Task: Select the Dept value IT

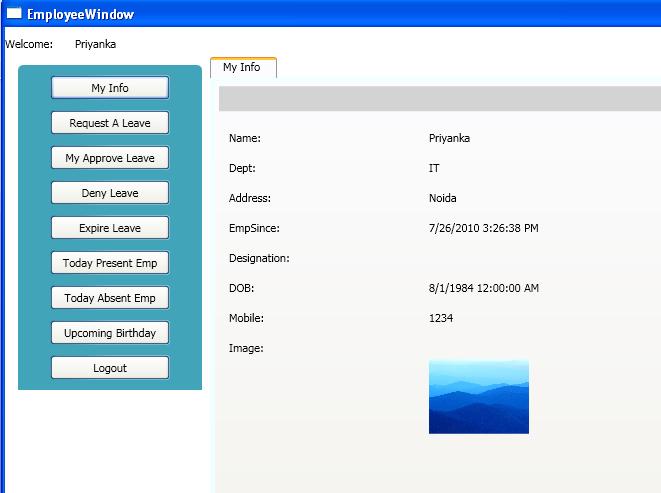Action: pyautogui.click(x=434, y=168)
